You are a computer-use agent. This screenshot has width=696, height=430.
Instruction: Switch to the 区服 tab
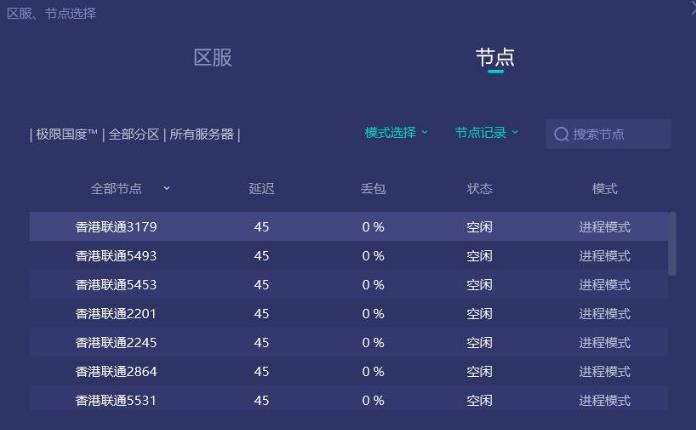[213, 57]
